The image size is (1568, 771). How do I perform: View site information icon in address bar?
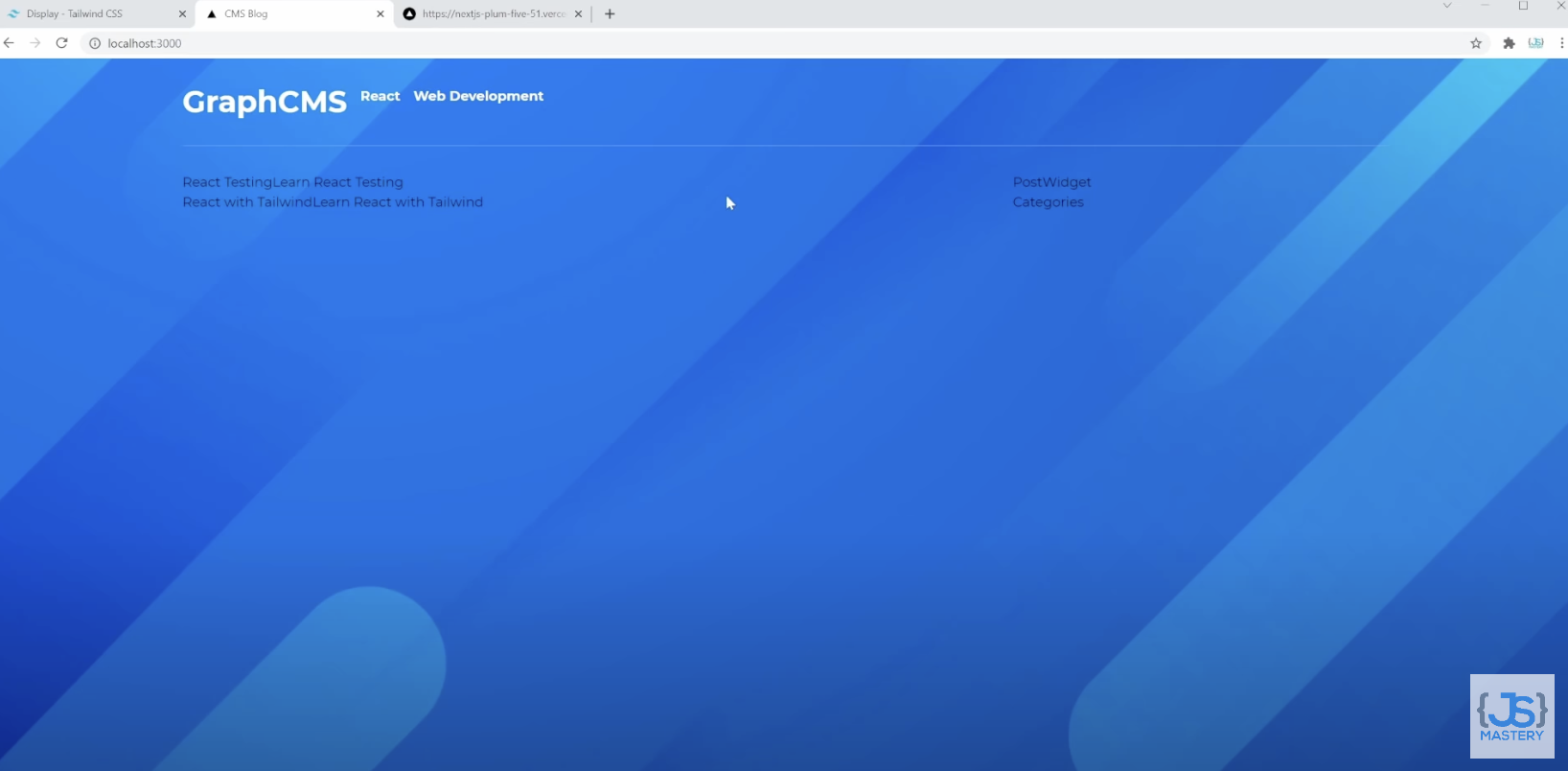(x=95, y=43)
